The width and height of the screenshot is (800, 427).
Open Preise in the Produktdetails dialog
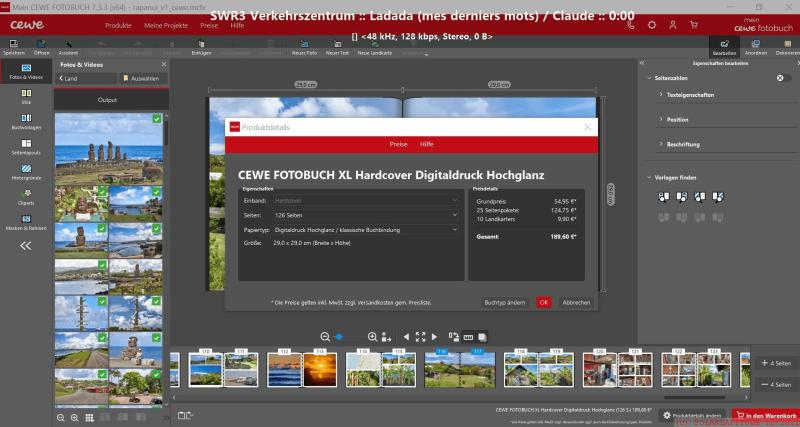tap(398, 144)
